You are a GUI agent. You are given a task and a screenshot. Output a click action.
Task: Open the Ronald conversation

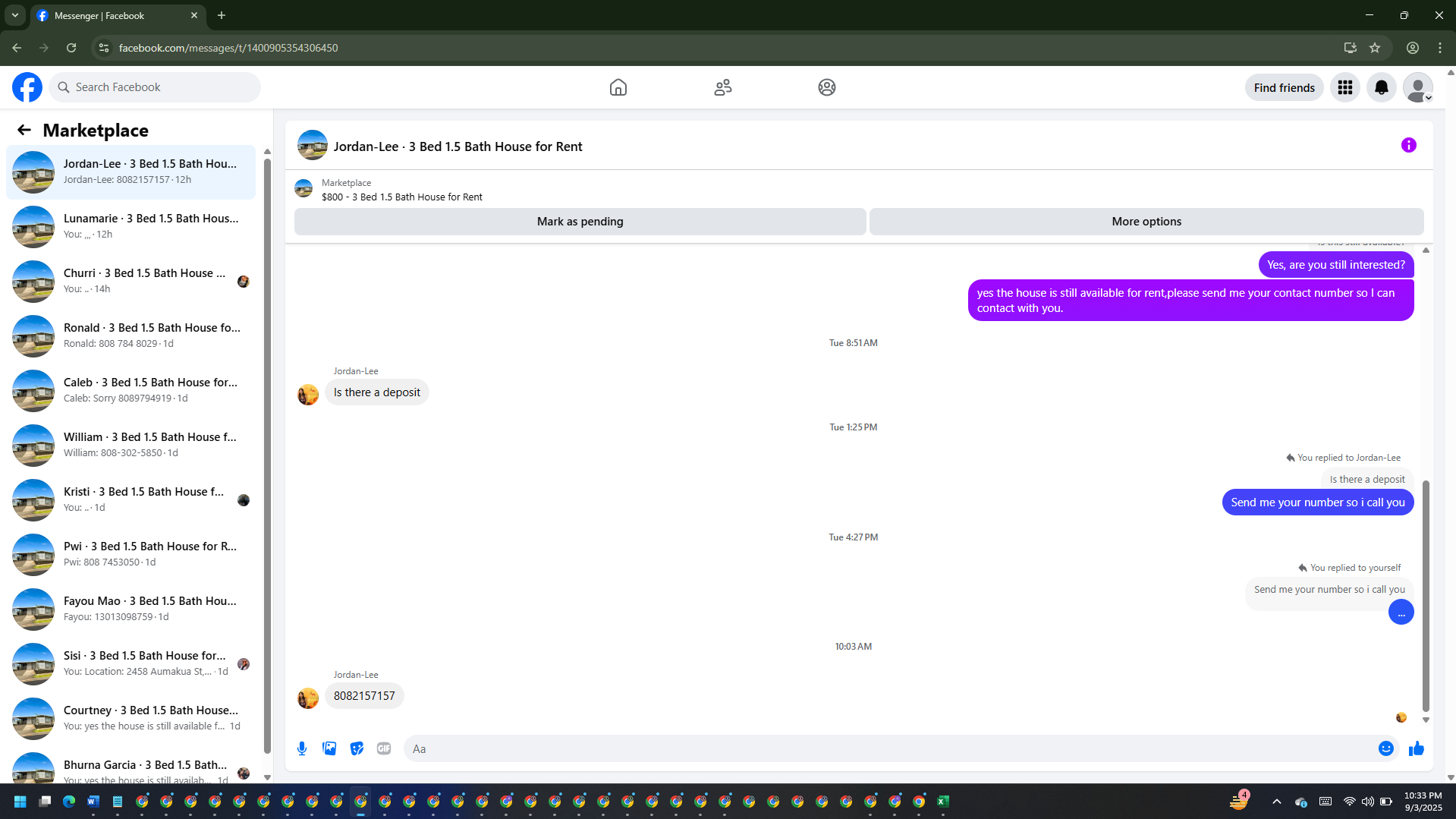(131, 336)
